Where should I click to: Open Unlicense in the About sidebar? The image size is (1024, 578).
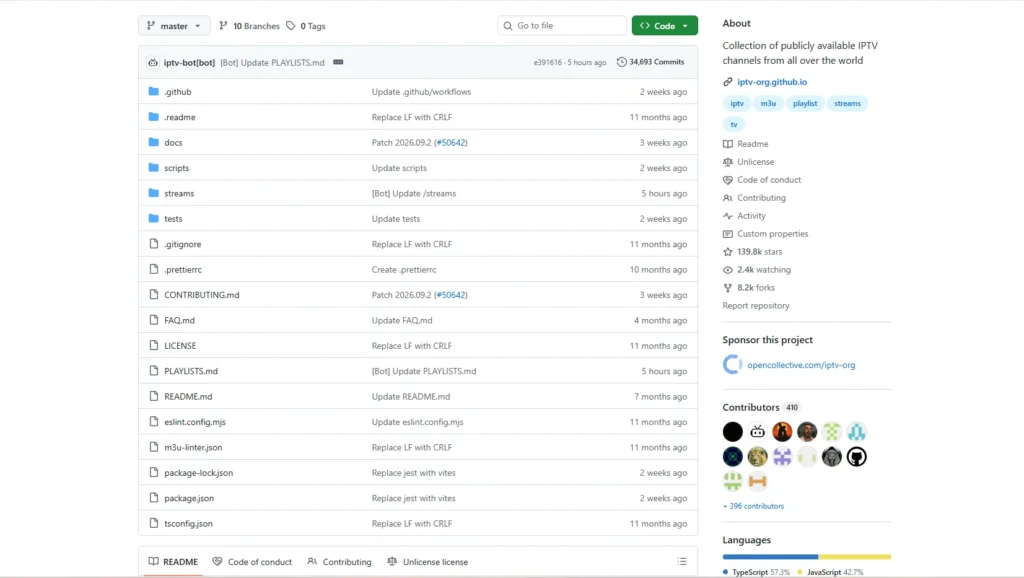click(748, 161)
